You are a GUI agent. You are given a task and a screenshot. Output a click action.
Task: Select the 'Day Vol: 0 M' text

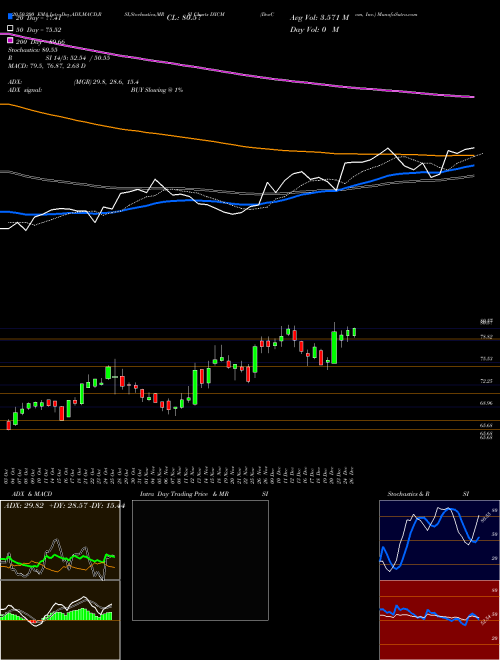pos(314,30)
